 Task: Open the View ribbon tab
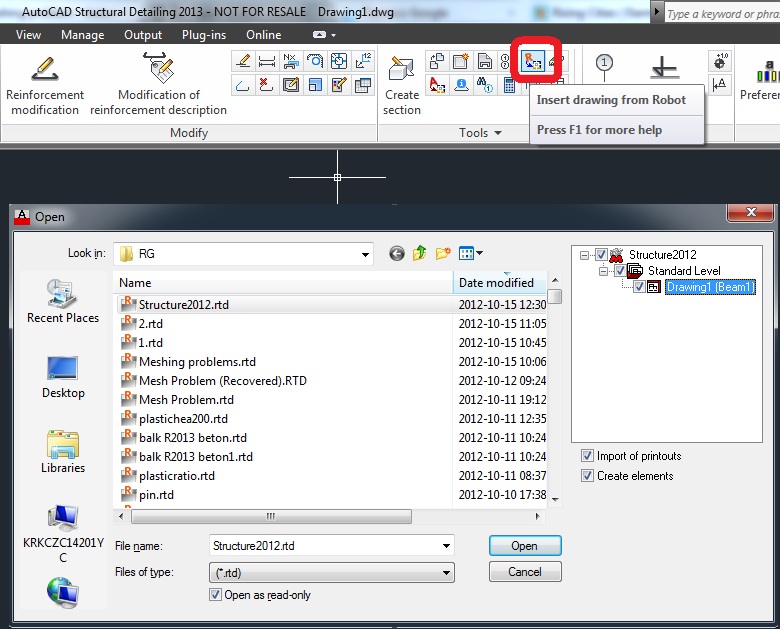point(28,35)
